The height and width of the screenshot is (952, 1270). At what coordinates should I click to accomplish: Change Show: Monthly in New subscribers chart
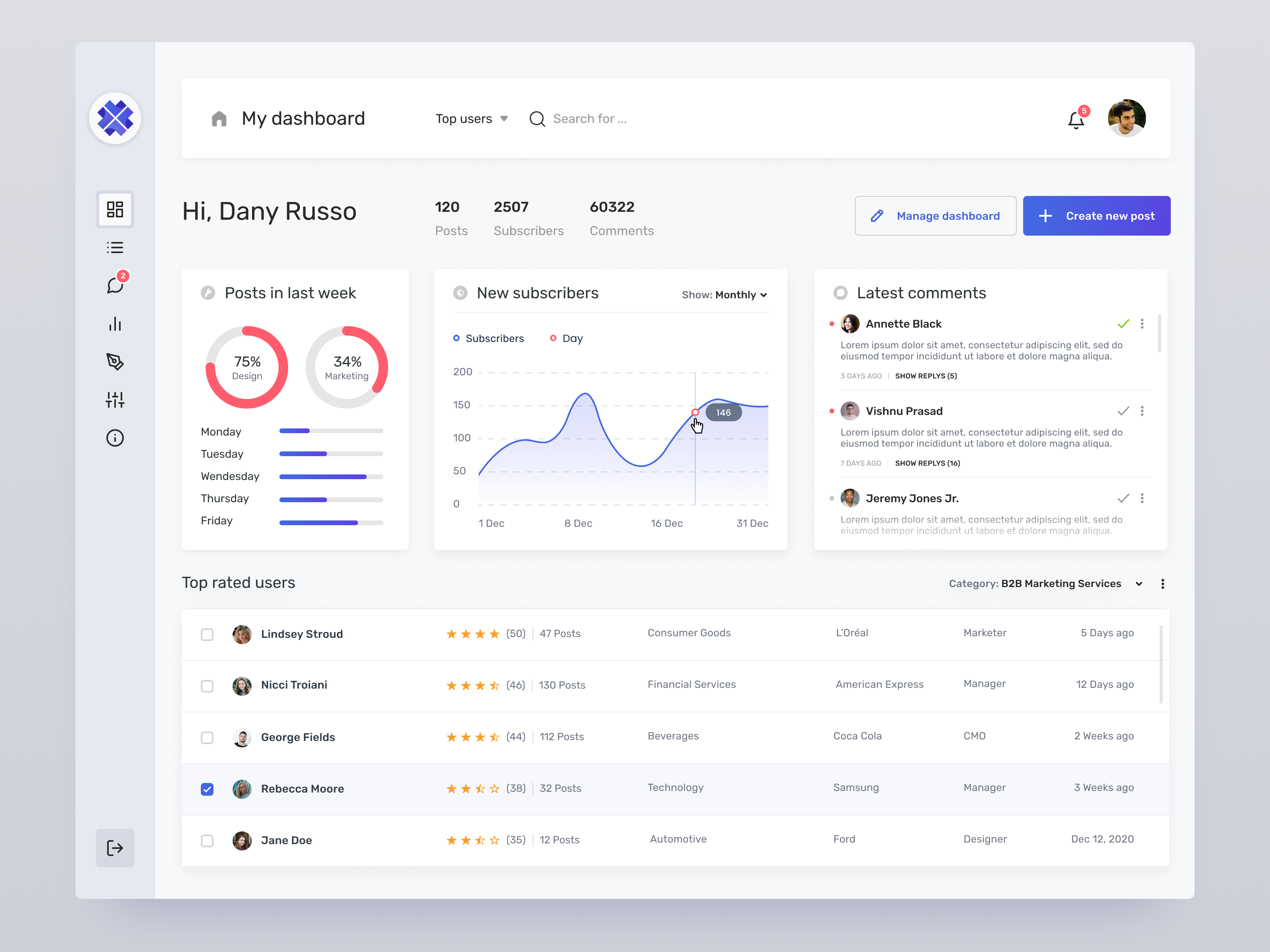click(725, 294)
